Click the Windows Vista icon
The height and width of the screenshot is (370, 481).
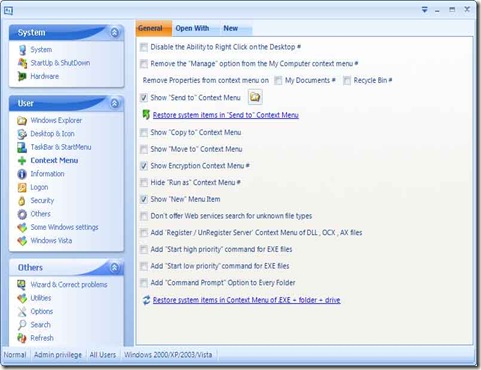pos(22,241)
